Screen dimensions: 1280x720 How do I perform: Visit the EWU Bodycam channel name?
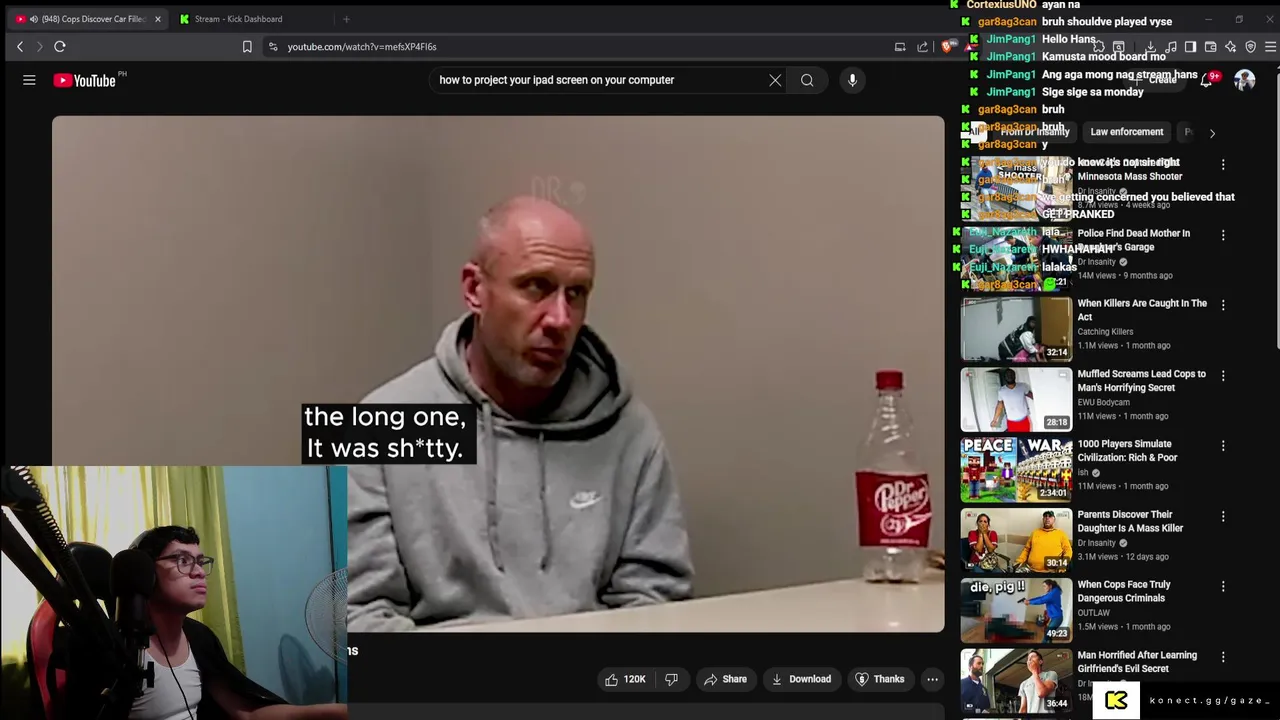pos(1104,402)
